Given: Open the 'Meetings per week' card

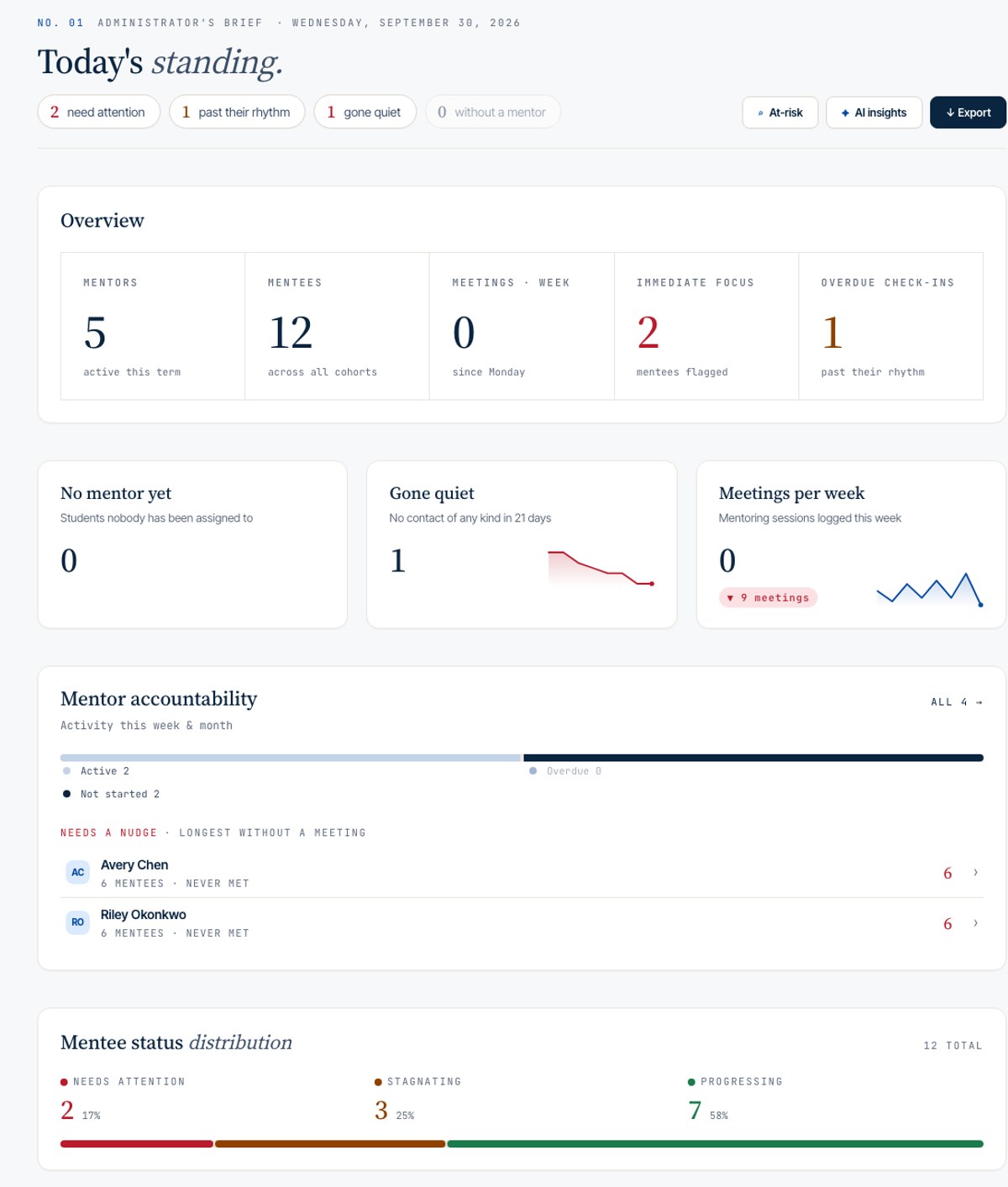Looking at the screenshot, I should pyautogui.click(x=851, y=544).
